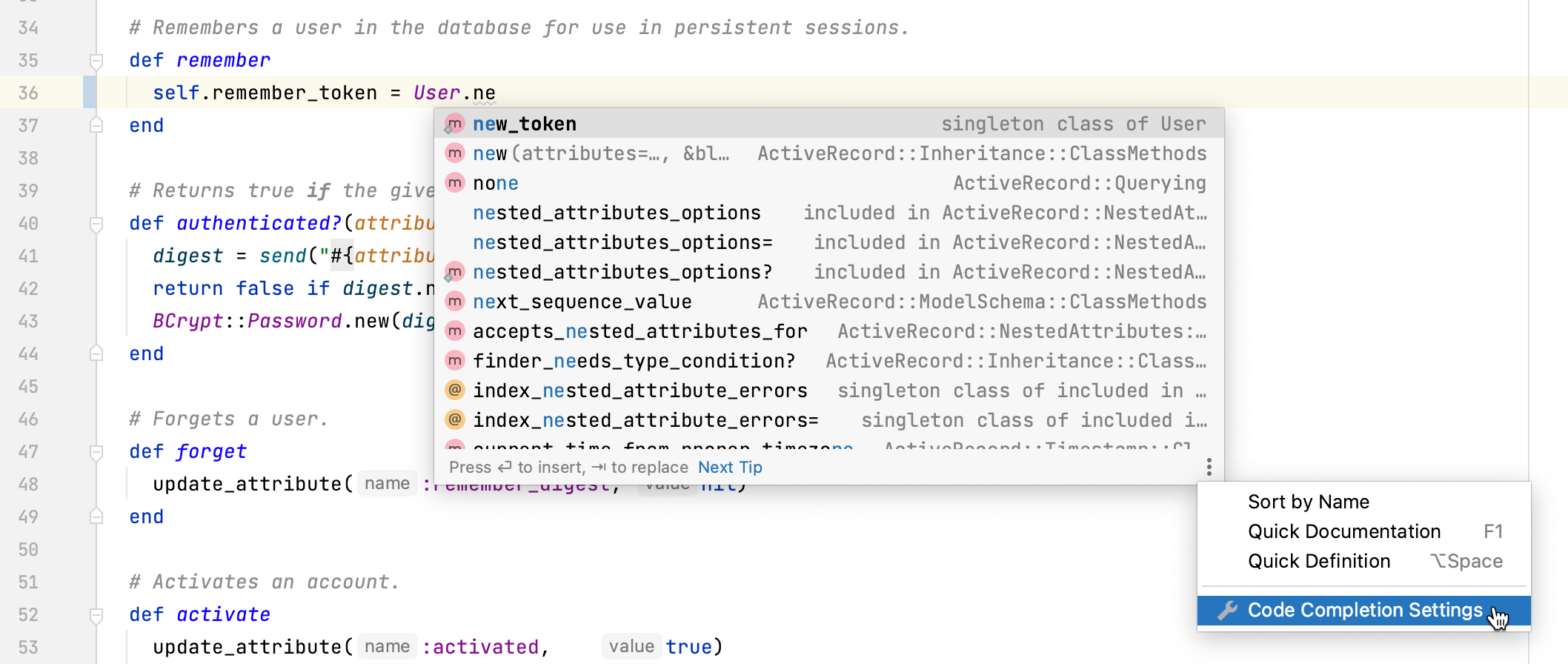Open Quick Definition from the menu

(1318, 561)
